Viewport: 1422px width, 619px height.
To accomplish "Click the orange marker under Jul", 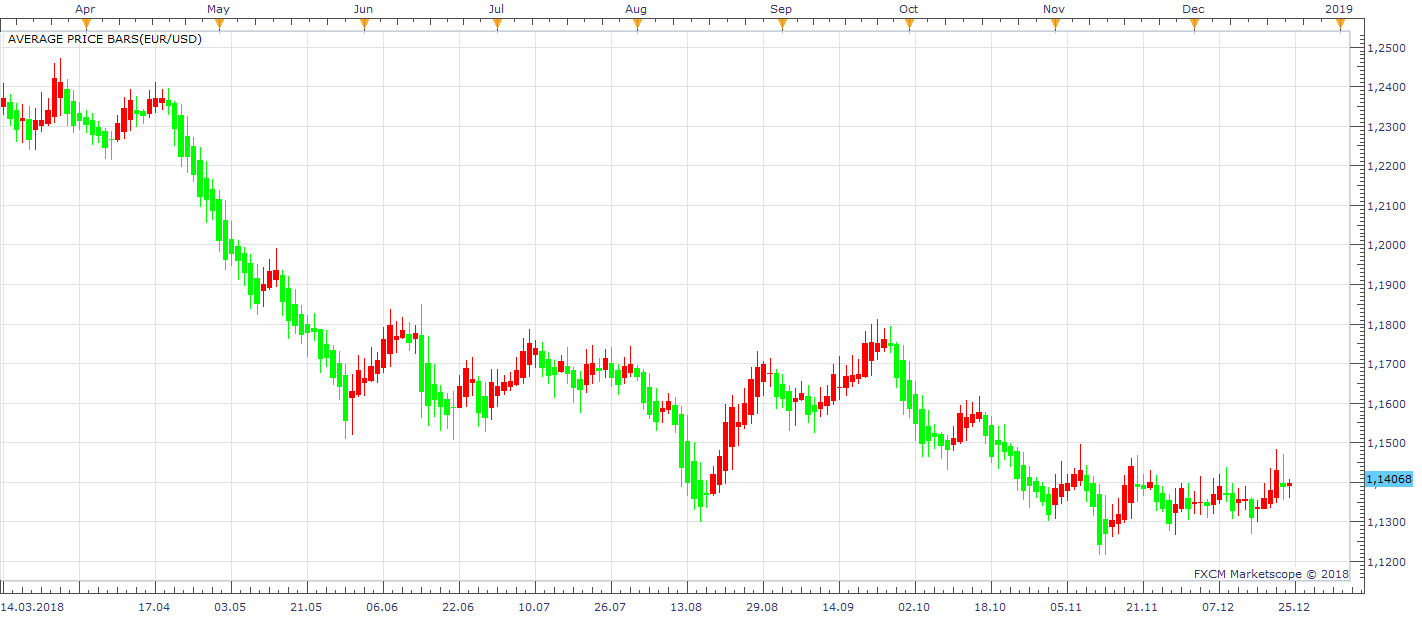I will pyautogui.click(x=496, y=25).
